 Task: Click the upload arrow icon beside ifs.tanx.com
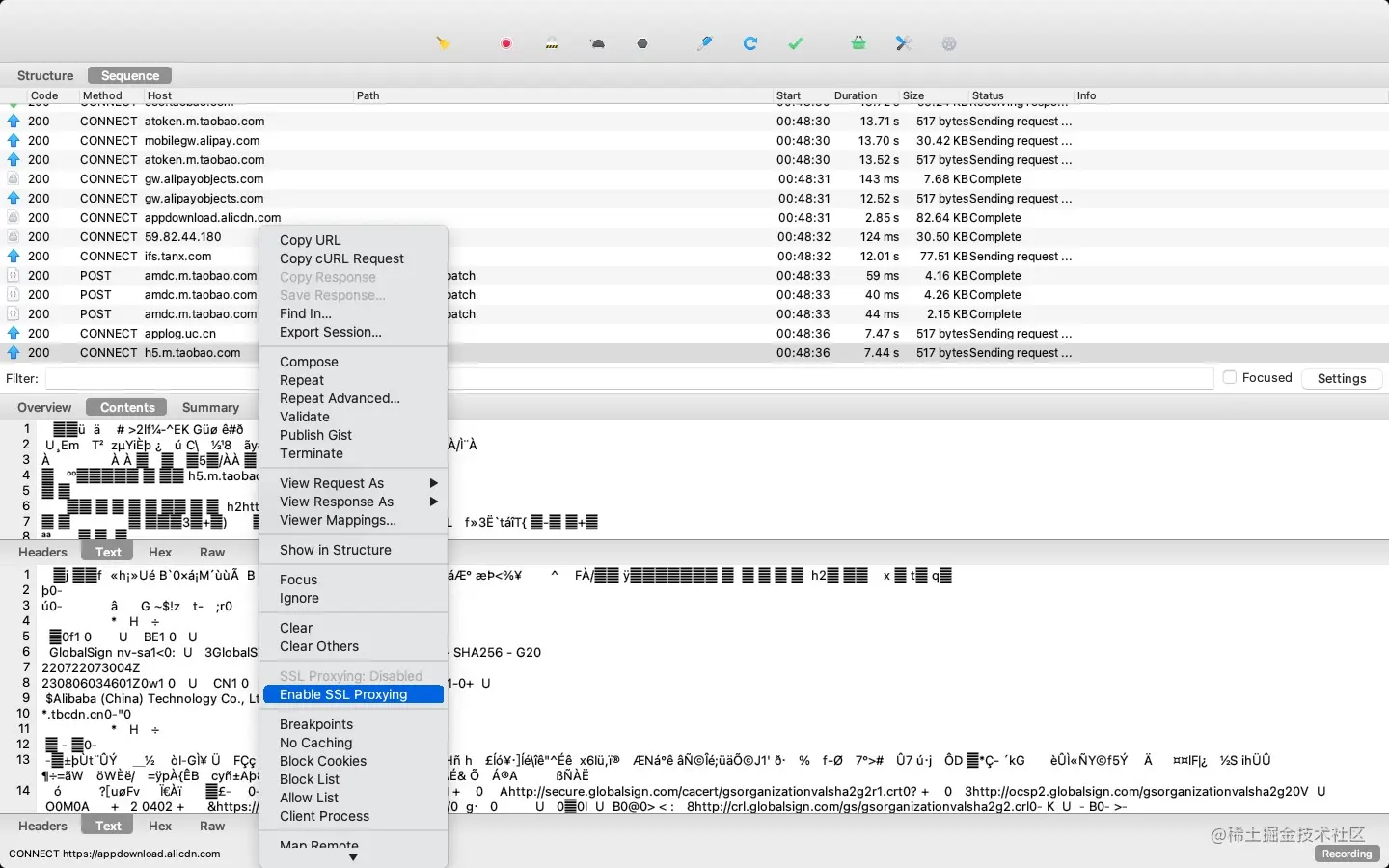pos(14,257)
